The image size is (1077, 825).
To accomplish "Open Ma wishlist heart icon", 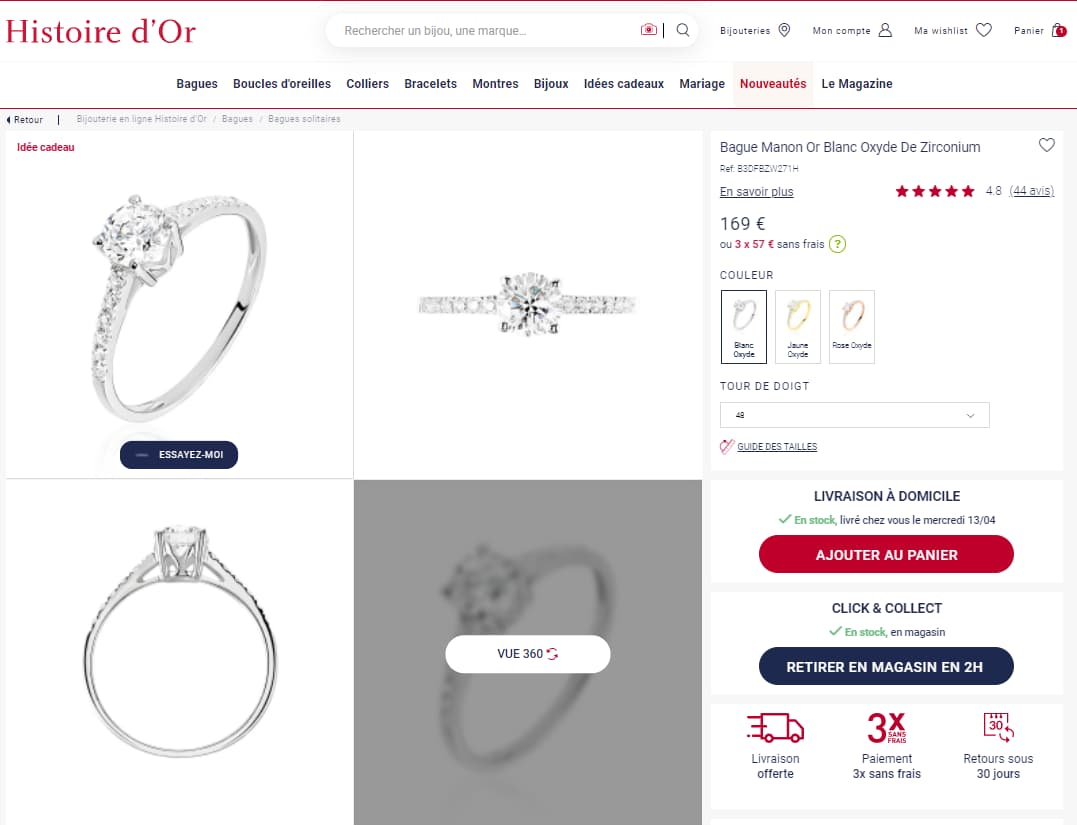I will [x=984, y=30].
